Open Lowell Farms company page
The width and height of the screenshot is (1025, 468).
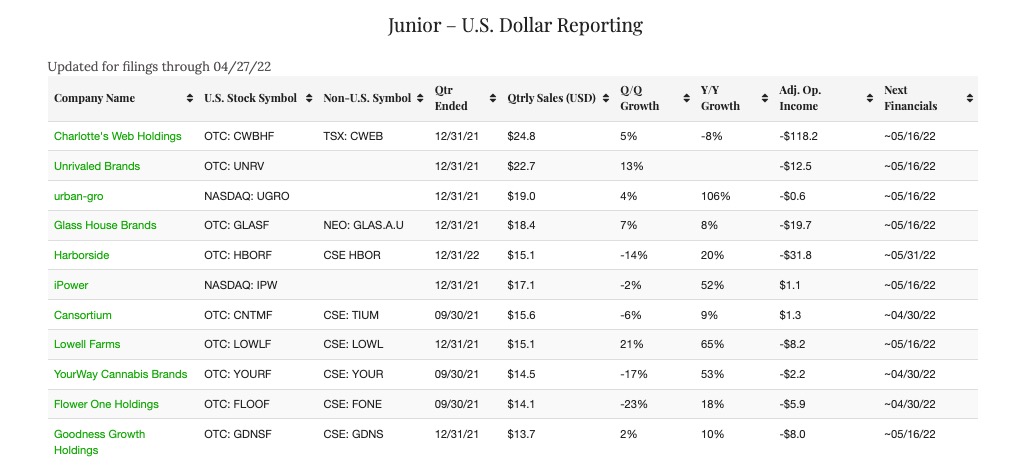pyautogui.click(x=87, y=344)
